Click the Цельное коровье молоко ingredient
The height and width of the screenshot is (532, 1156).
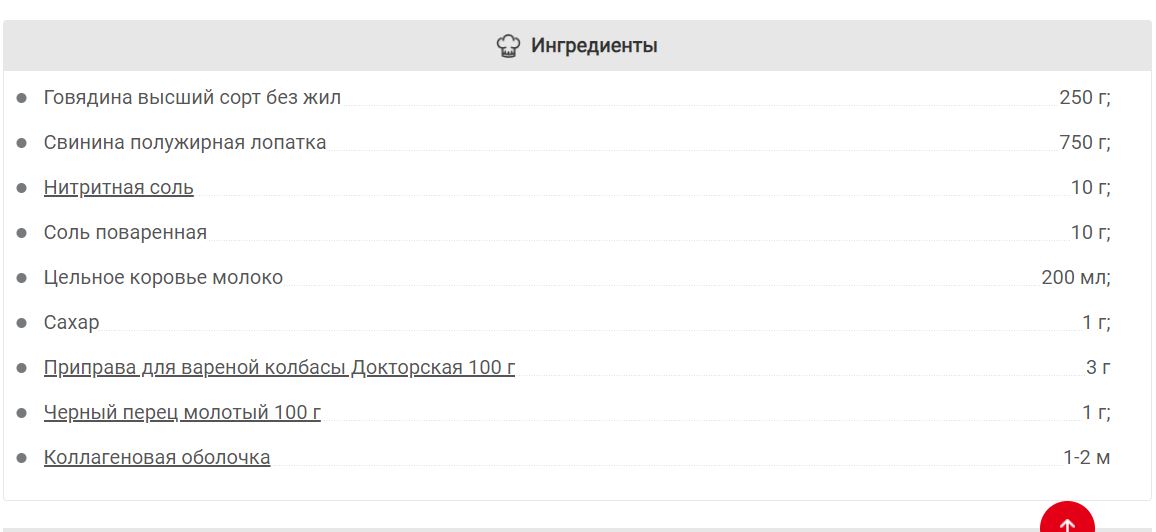pos(163,277)
